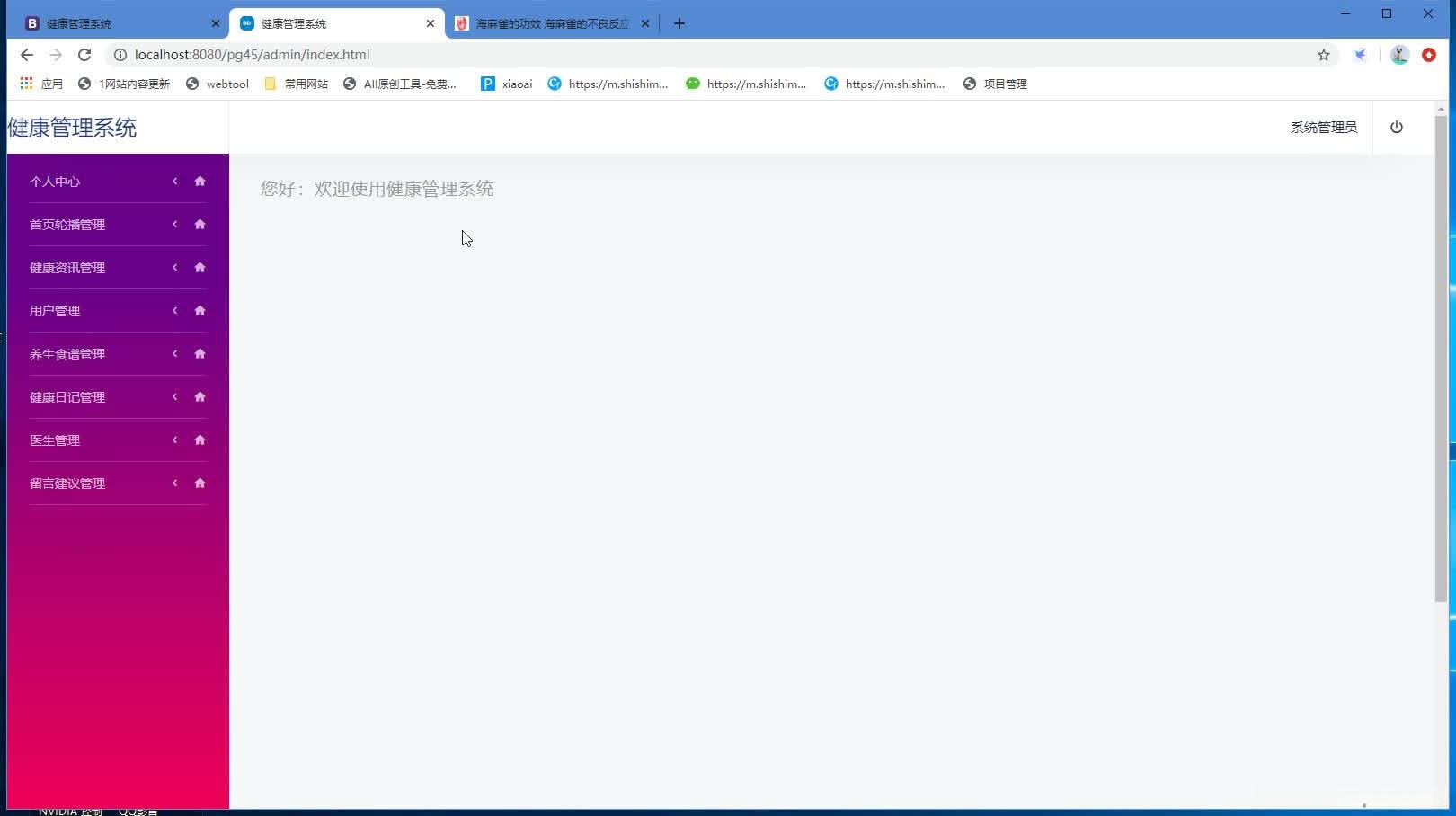Click the bookmark star in address bar

click(x=1323, y=55)
